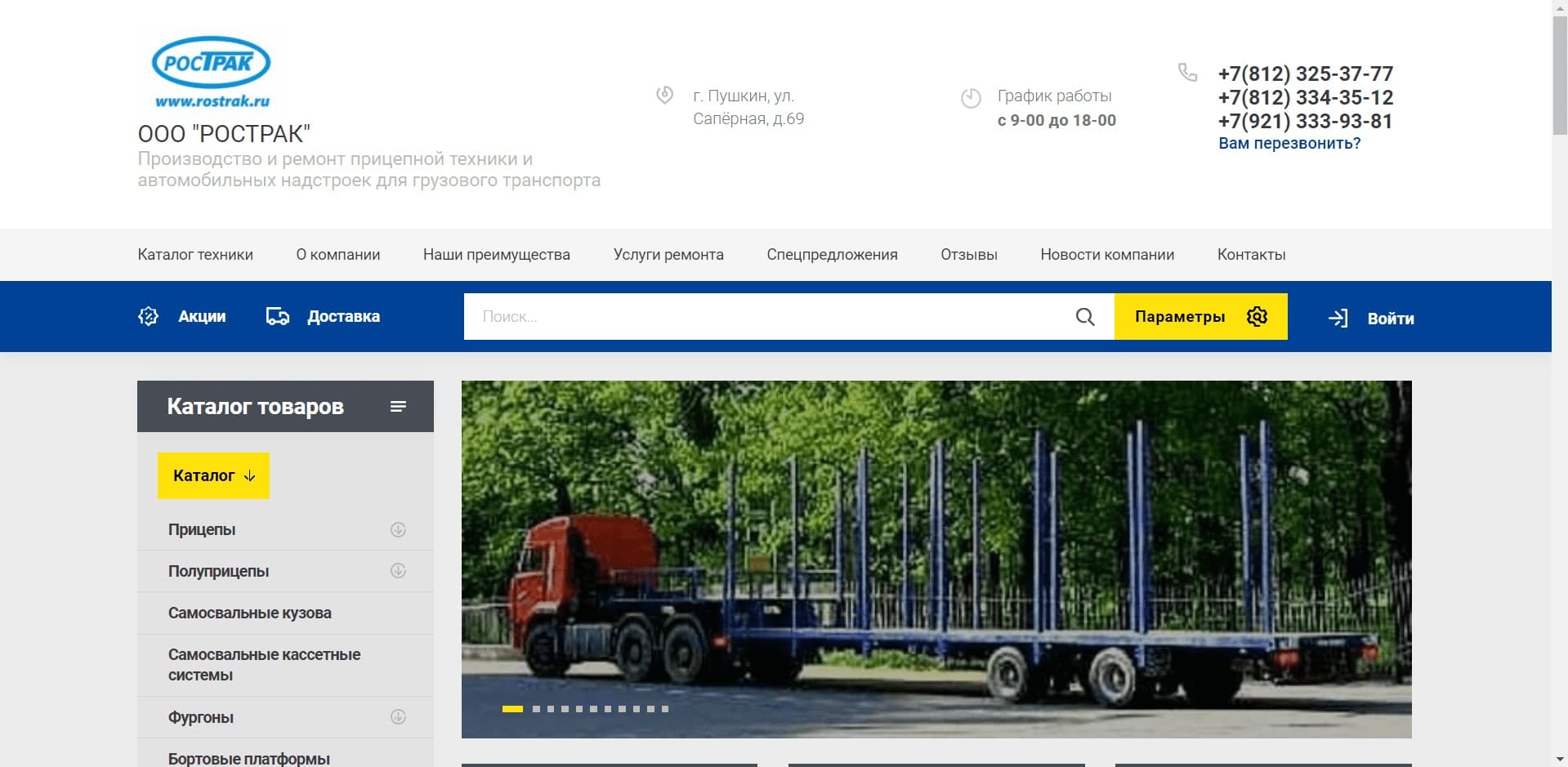Click the working hours с 9-00 до 18-00
1568x767 pixels.
click(1057, 120)
